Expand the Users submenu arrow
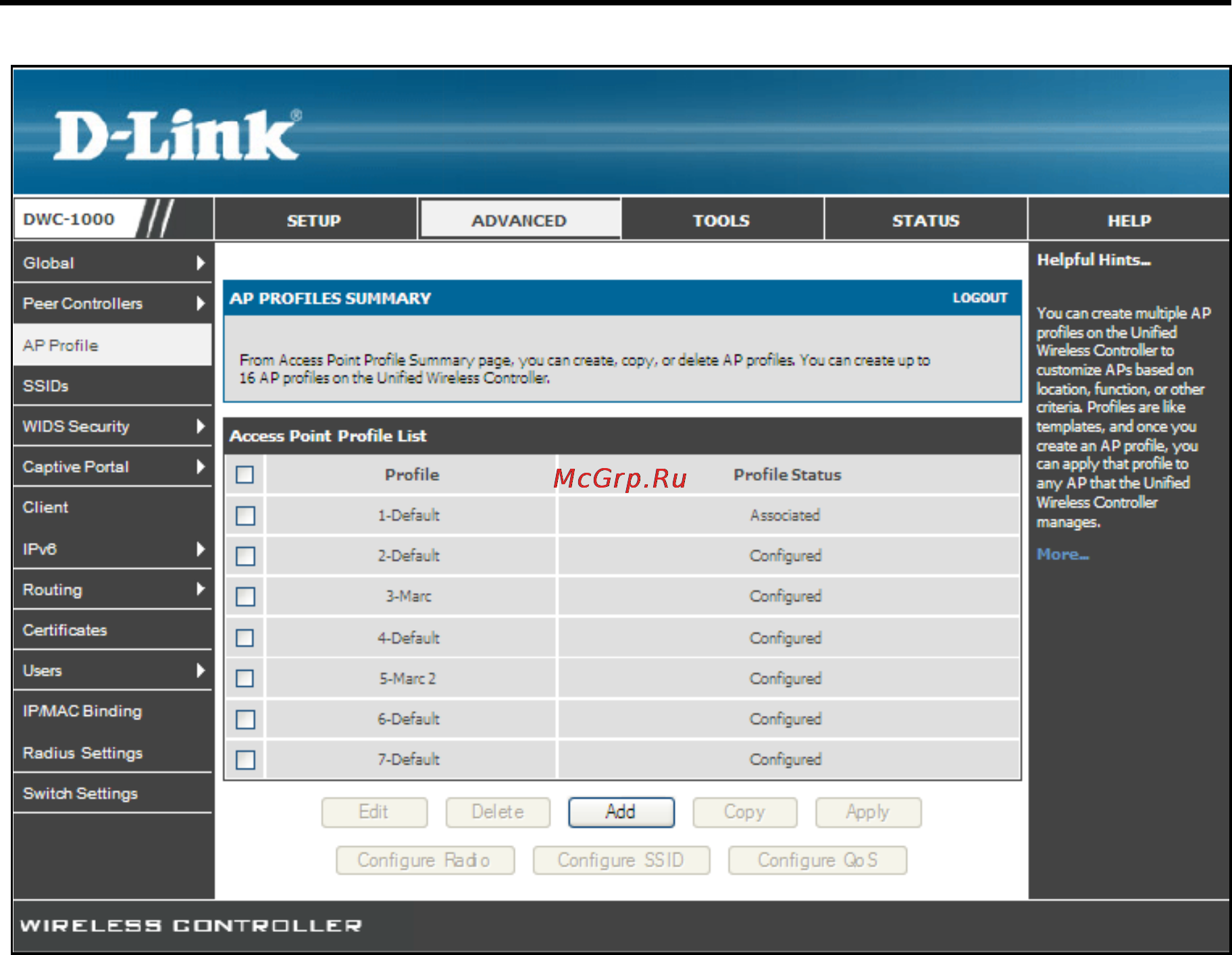1232x955 pixels. click(x=200, y=670)
